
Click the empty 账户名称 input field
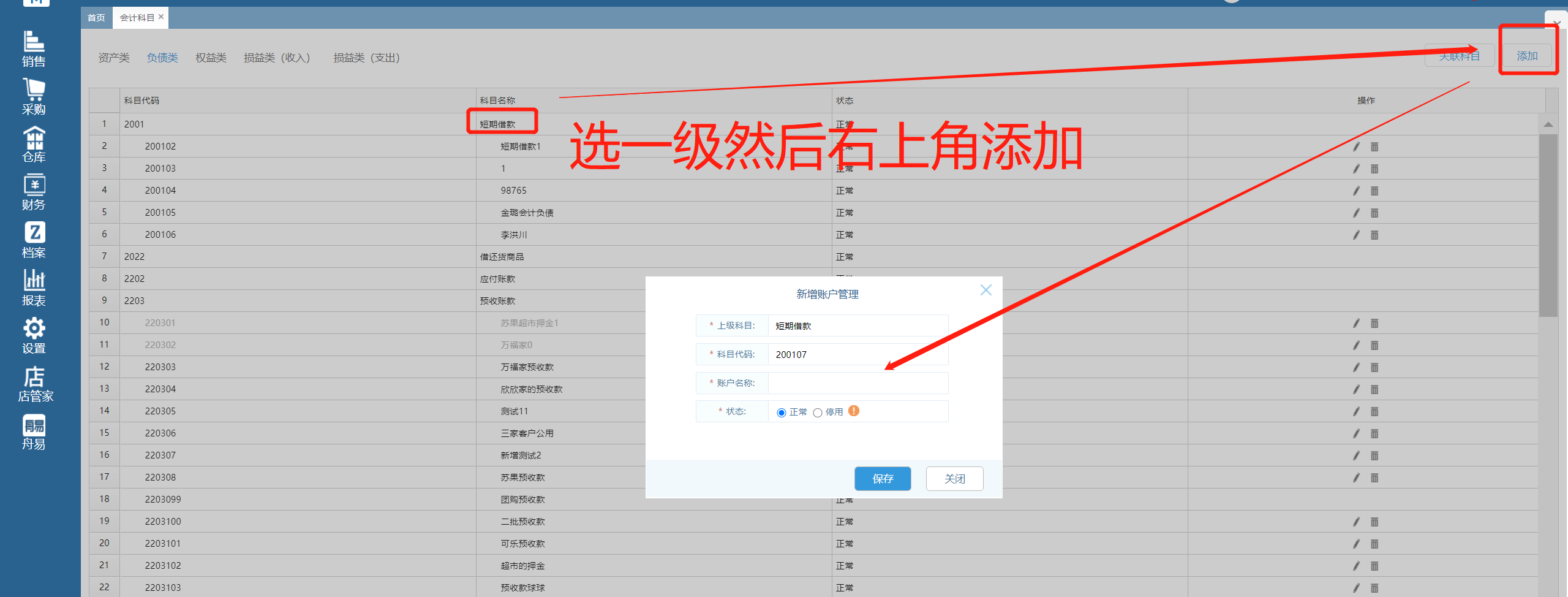point(858,383)
